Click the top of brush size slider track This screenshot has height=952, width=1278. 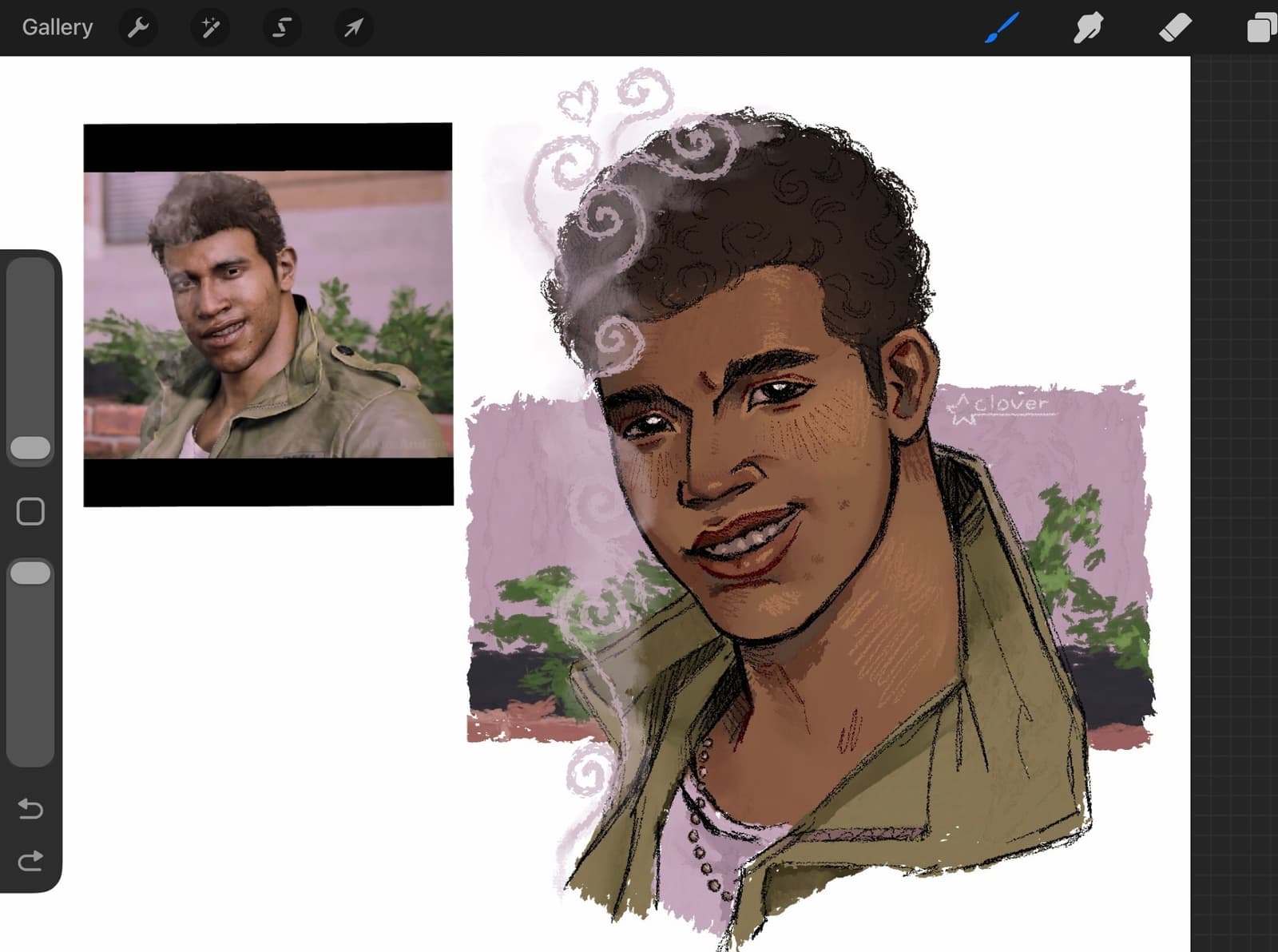30,272
